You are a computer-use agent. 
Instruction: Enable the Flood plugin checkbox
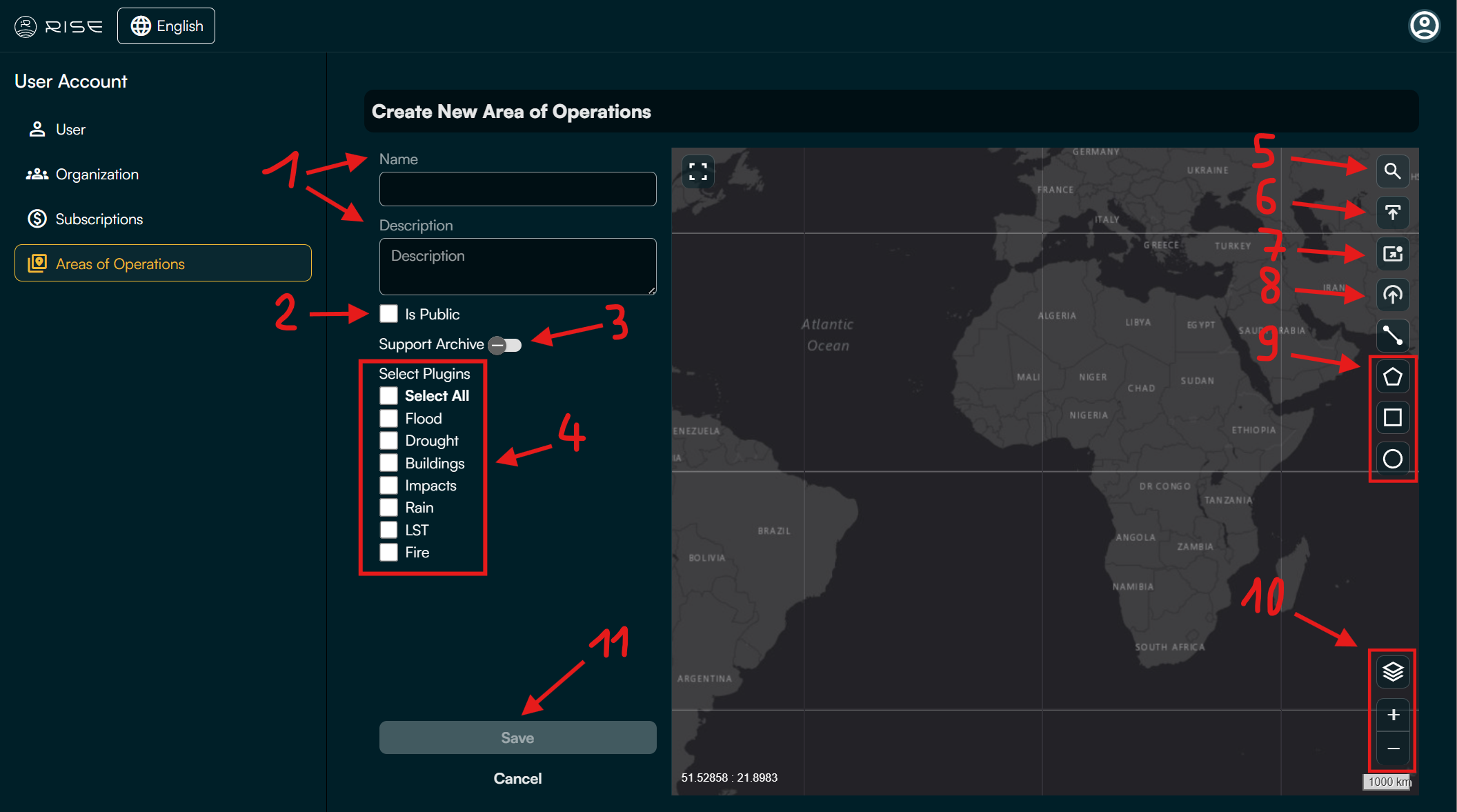coord(388,419)
